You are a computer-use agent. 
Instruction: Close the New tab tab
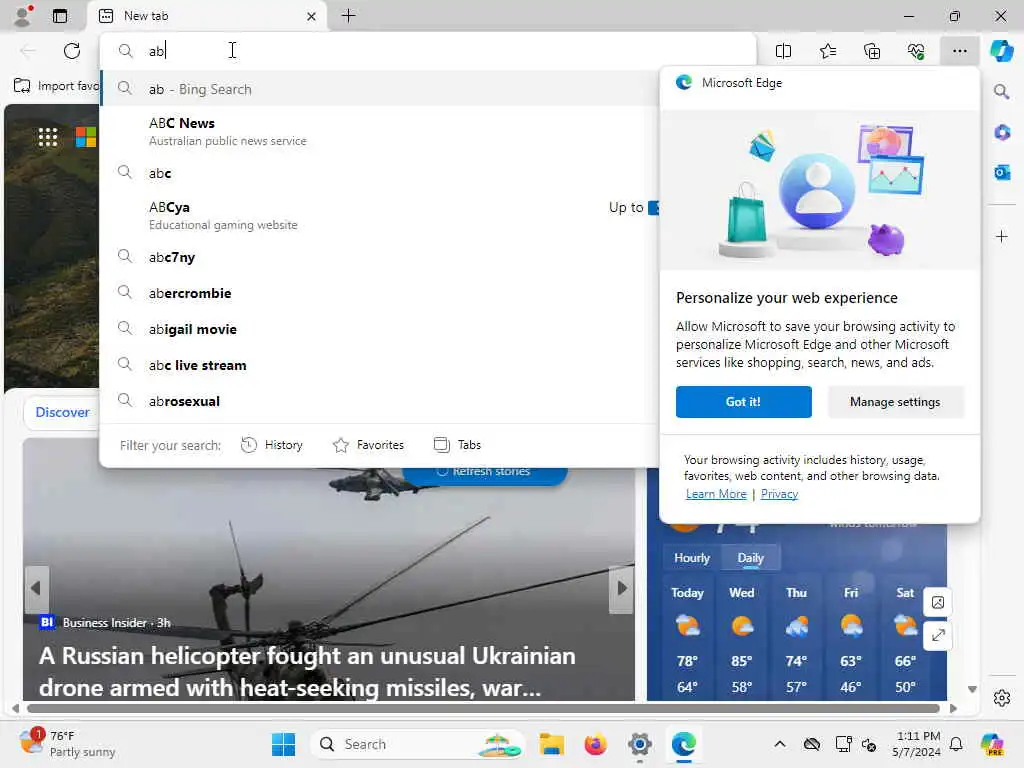[x=312, y=16]
